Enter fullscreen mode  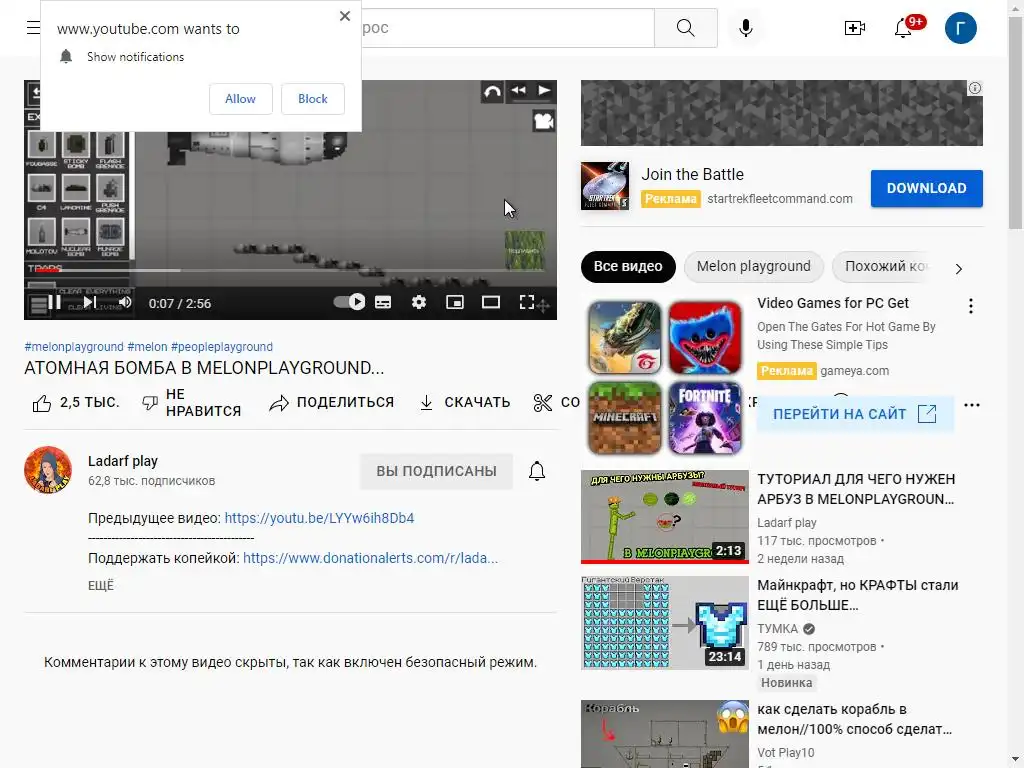coord(526,302)
